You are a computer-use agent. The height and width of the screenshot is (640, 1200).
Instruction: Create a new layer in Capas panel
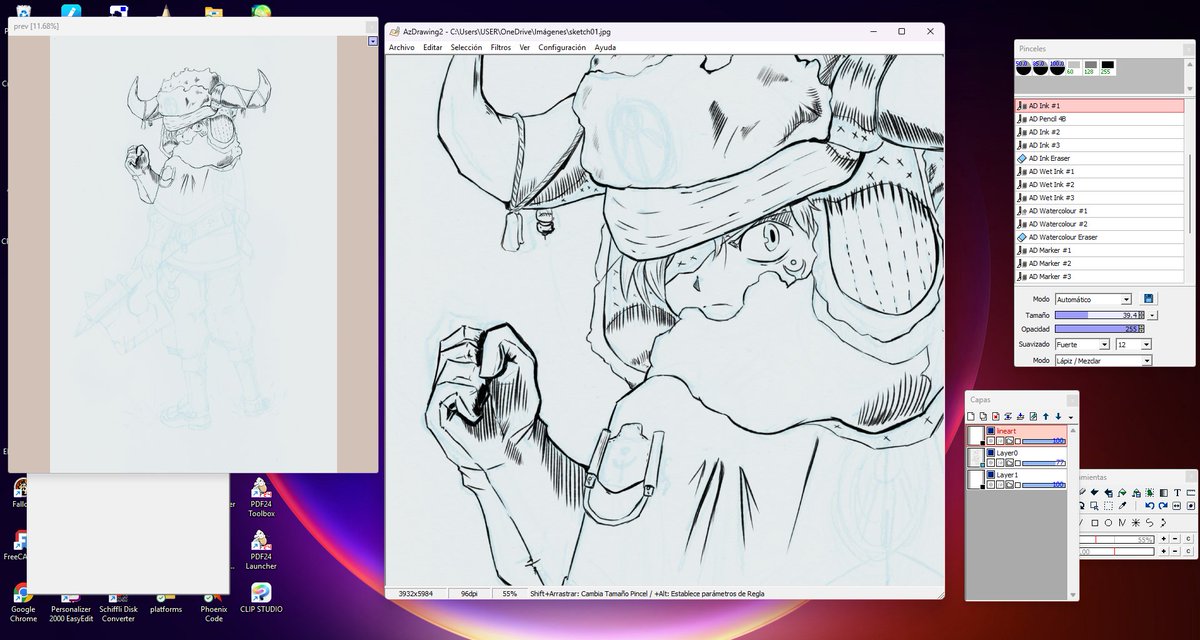pyautogui.click(x=971, y=417)
